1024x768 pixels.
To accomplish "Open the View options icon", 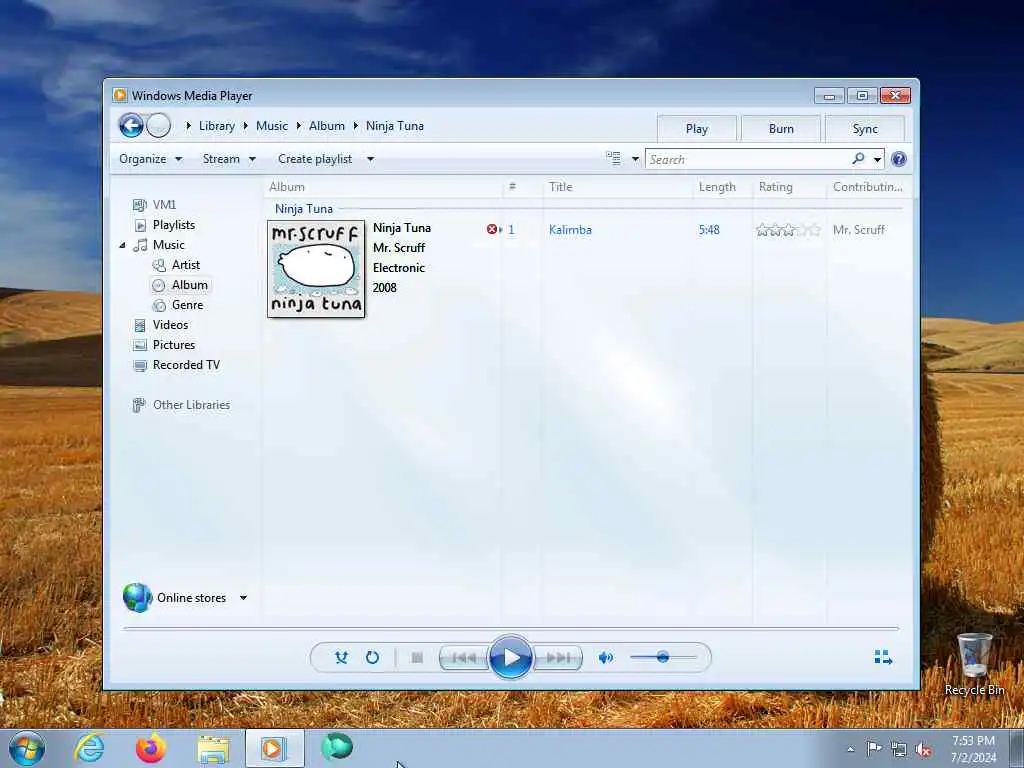I will pyautogui.click(x=613, y=159).
